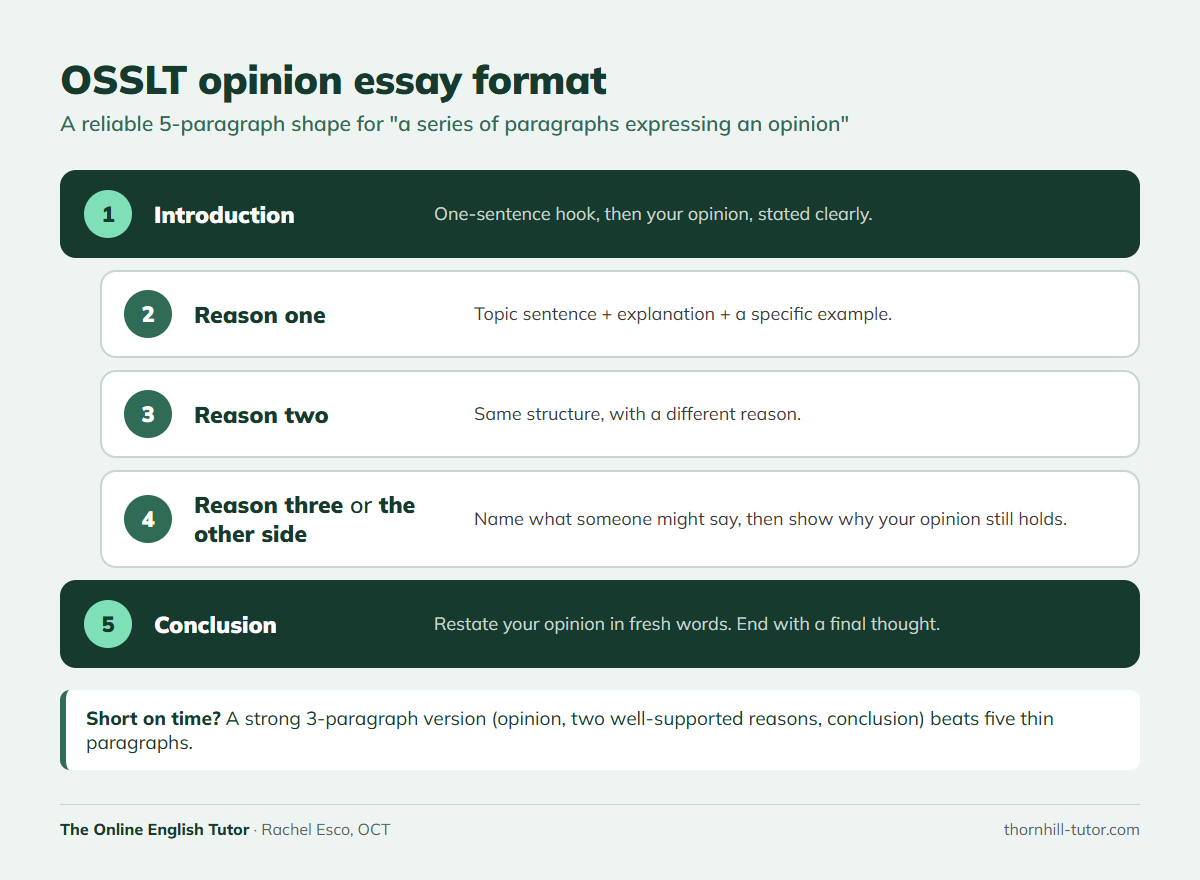
Task: Click the "Conclusion" heading
Action: tap(215, 625)
